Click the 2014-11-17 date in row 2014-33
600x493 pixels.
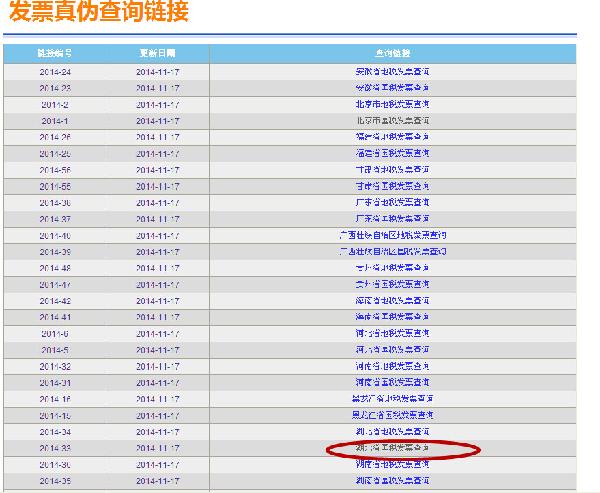158,448
